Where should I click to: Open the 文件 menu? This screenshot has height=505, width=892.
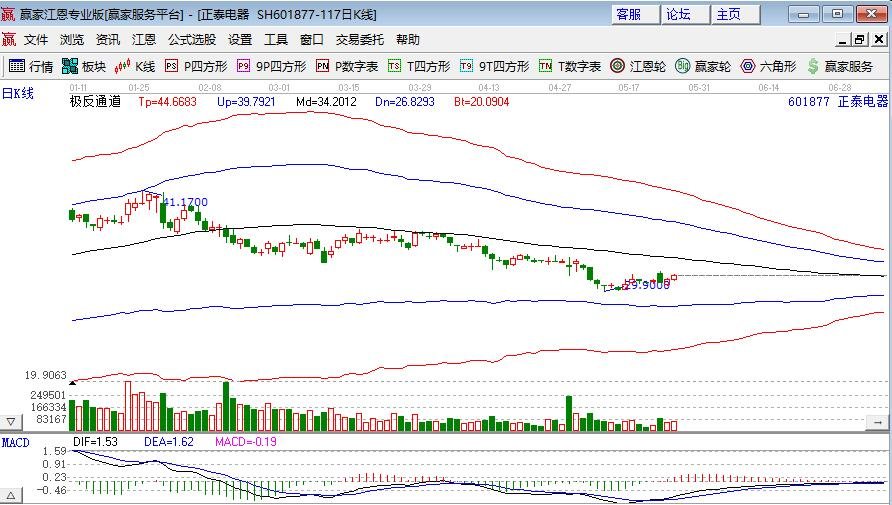coord(36,40)
